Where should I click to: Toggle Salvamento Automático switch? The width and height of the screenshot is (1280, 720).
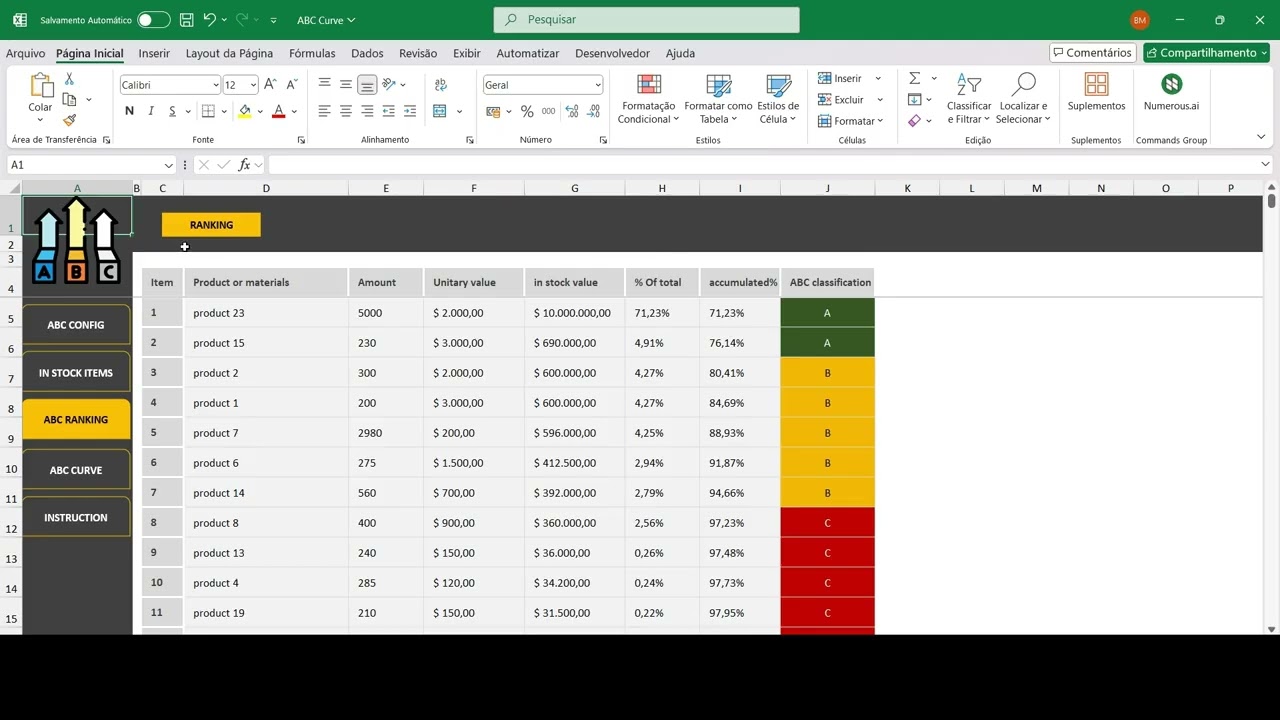click(153, 20)
